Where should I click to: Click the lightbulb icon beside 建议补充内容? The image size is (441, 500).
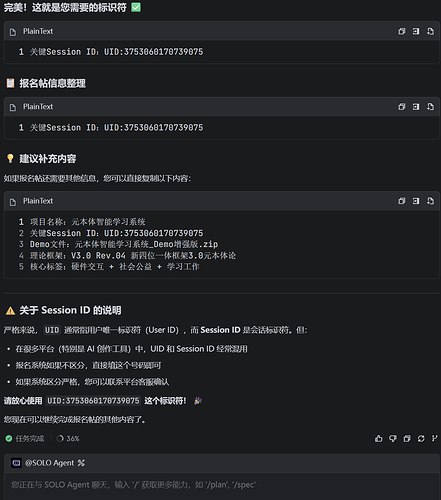point(10,159)
